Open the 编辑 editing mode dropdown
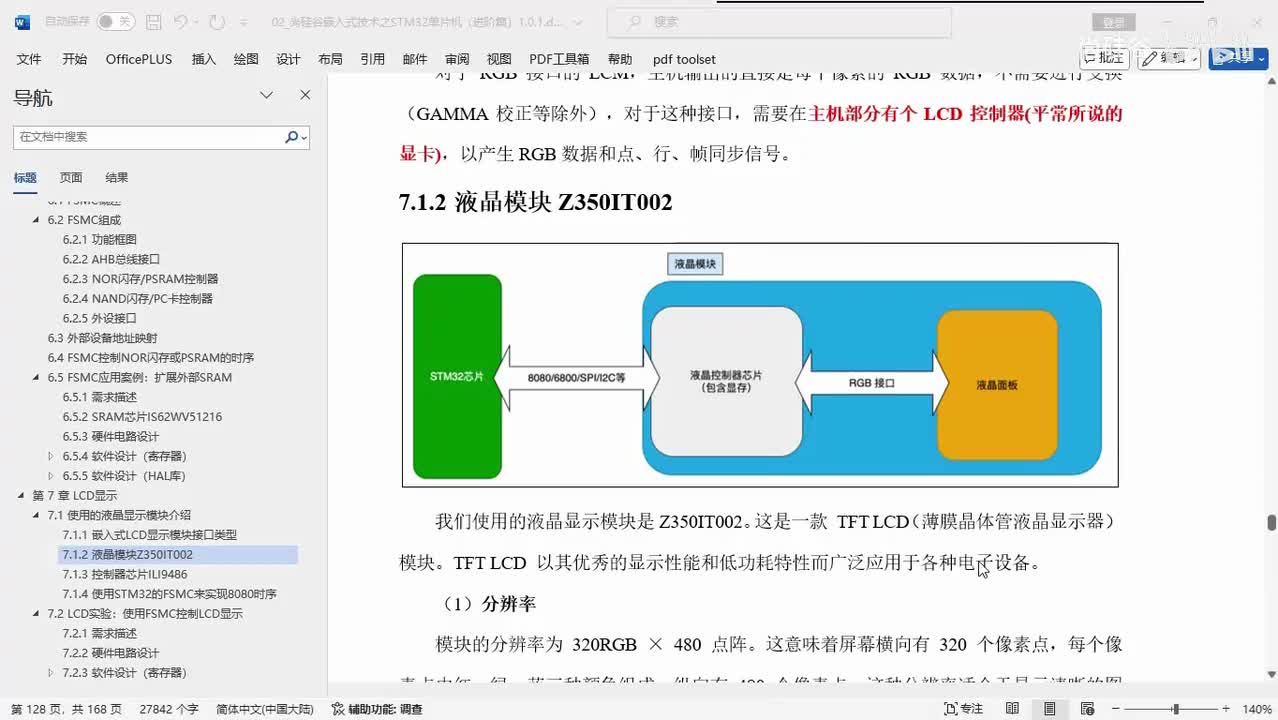 (1170, 58)
